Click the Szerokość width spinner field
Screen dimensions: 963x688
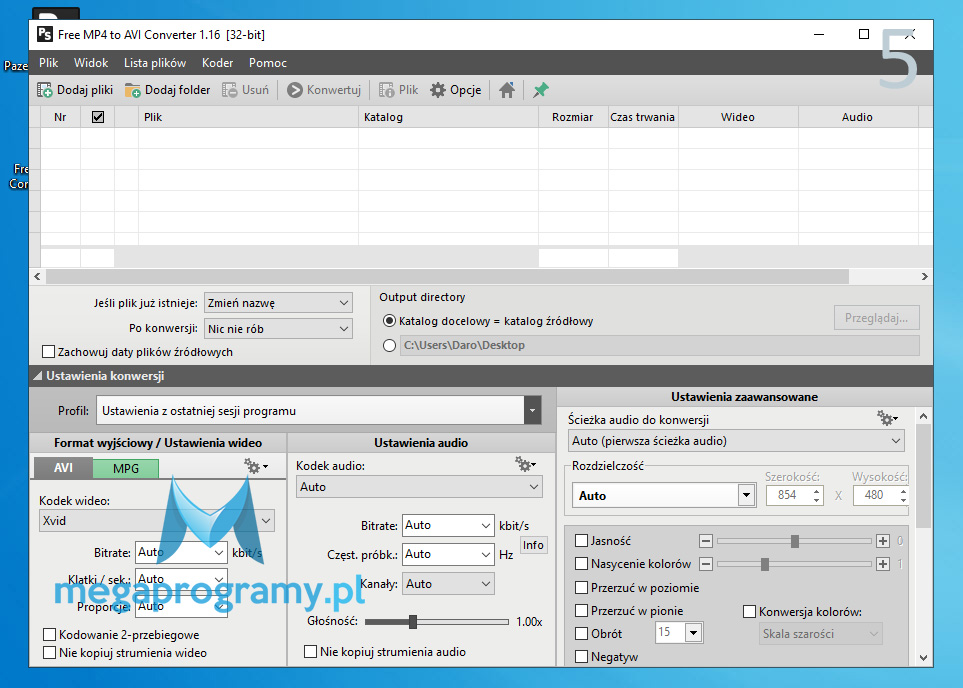(787, 495)
